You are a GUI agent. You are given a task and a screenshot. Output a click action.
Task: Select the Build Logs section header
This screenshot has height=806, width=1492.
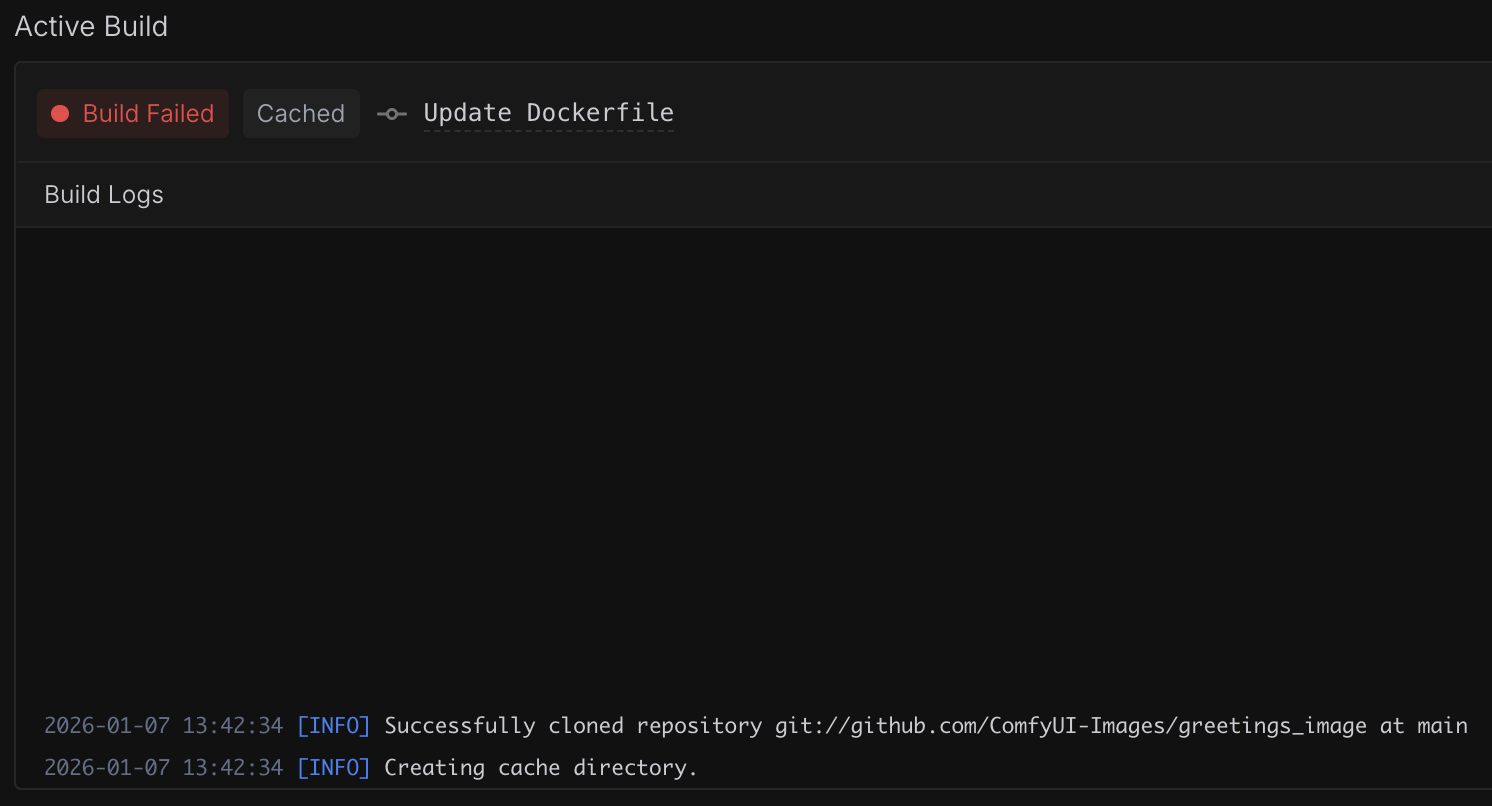coord(103,194)
